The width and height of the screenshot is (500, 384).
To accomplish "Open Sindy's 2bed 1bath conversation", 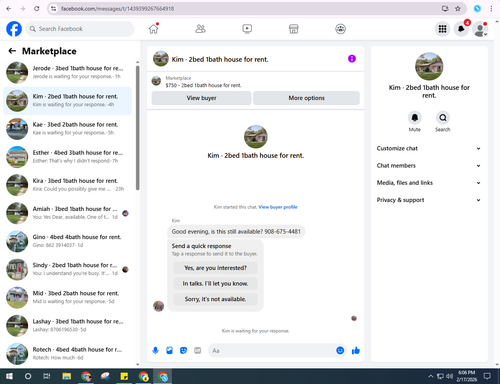I will click(x=67, y=269).
